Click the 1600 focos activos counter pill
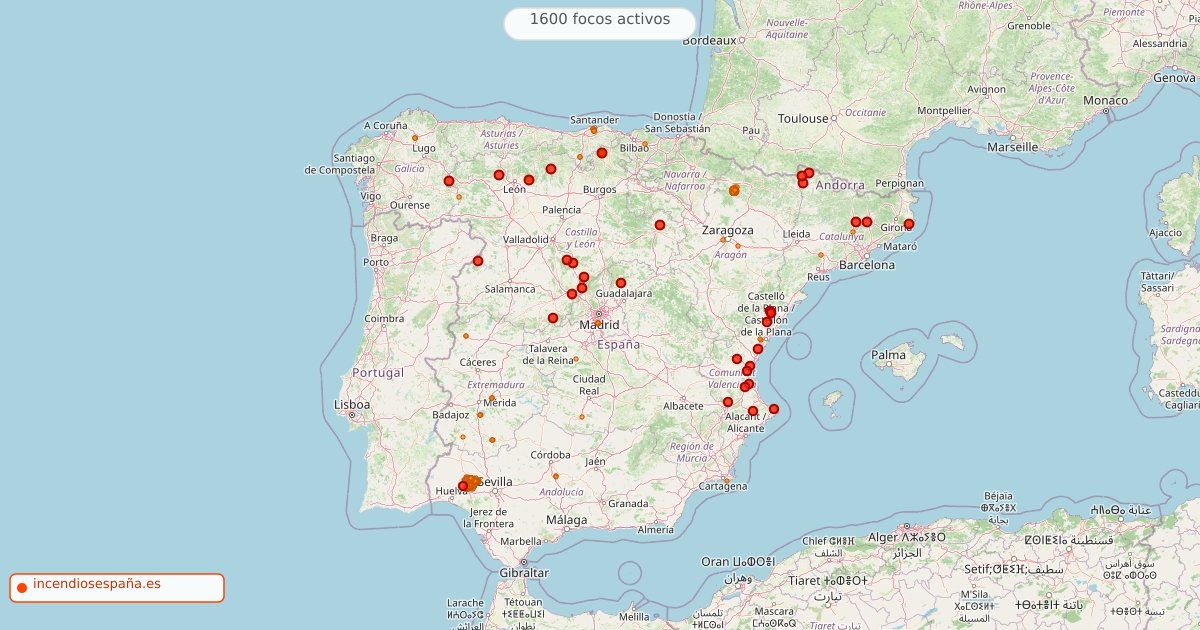Image resolution: width=1200 pixels, height=630 pixels. [x=600, y=23]
